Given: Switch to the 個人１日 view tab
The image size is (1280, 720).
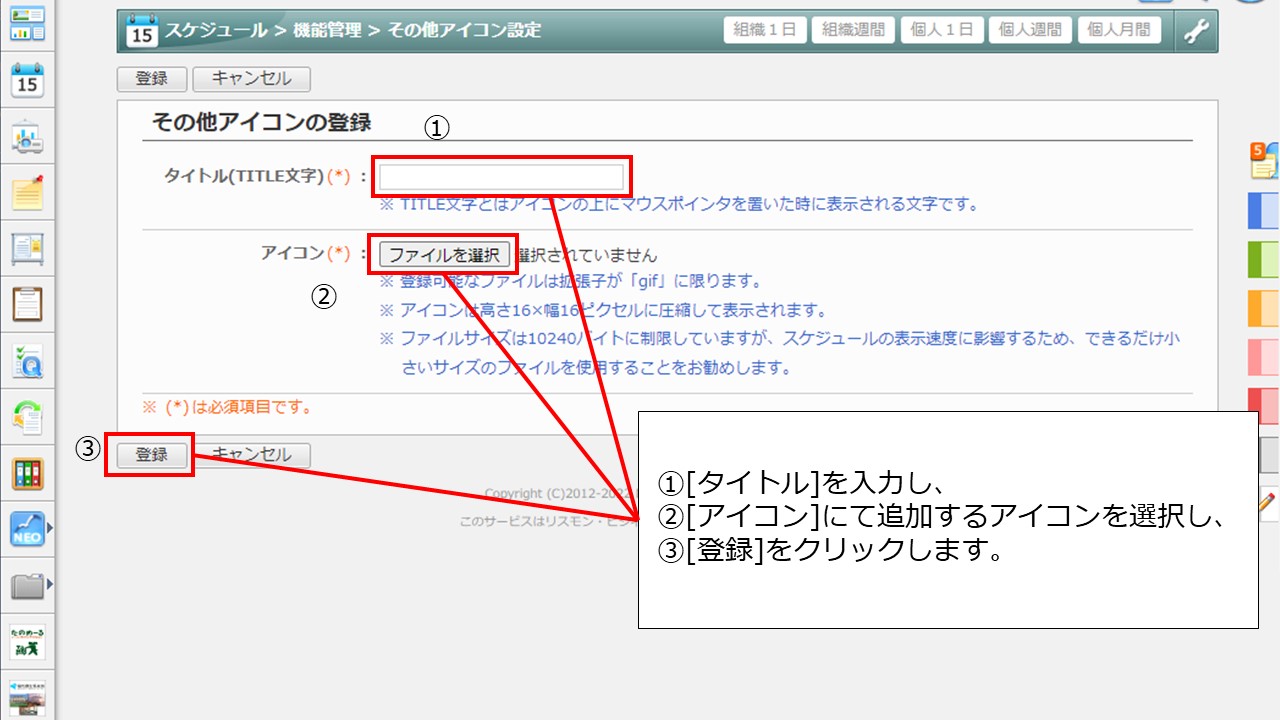Looking at the screenshot, I should pos(941,30).
